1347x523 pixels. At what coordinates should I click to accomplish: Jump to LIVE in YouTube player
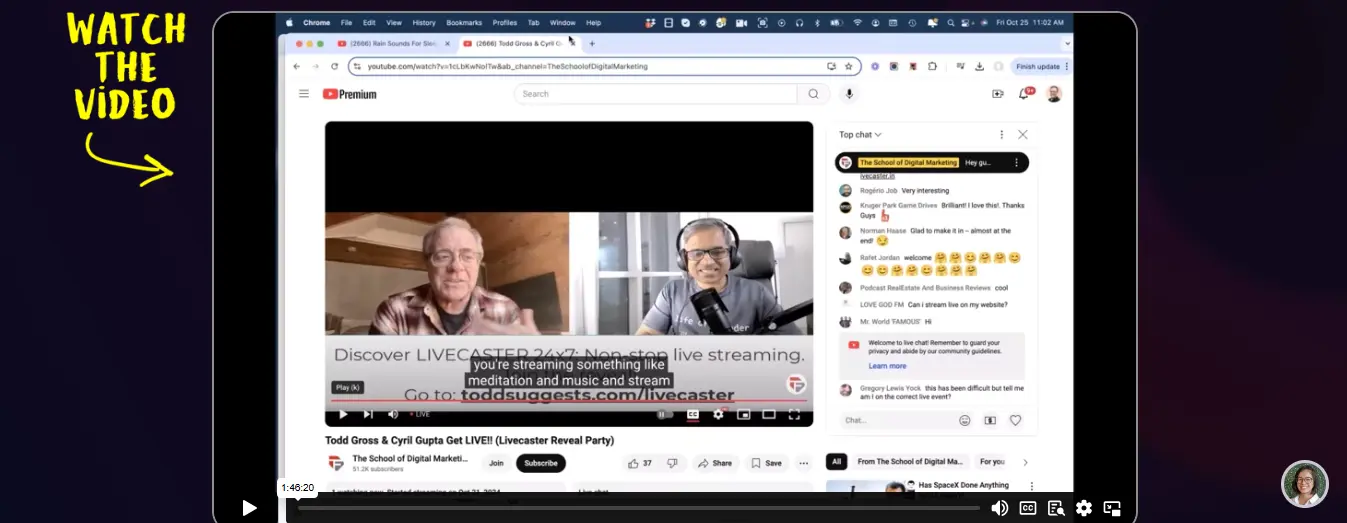[419, 414]
